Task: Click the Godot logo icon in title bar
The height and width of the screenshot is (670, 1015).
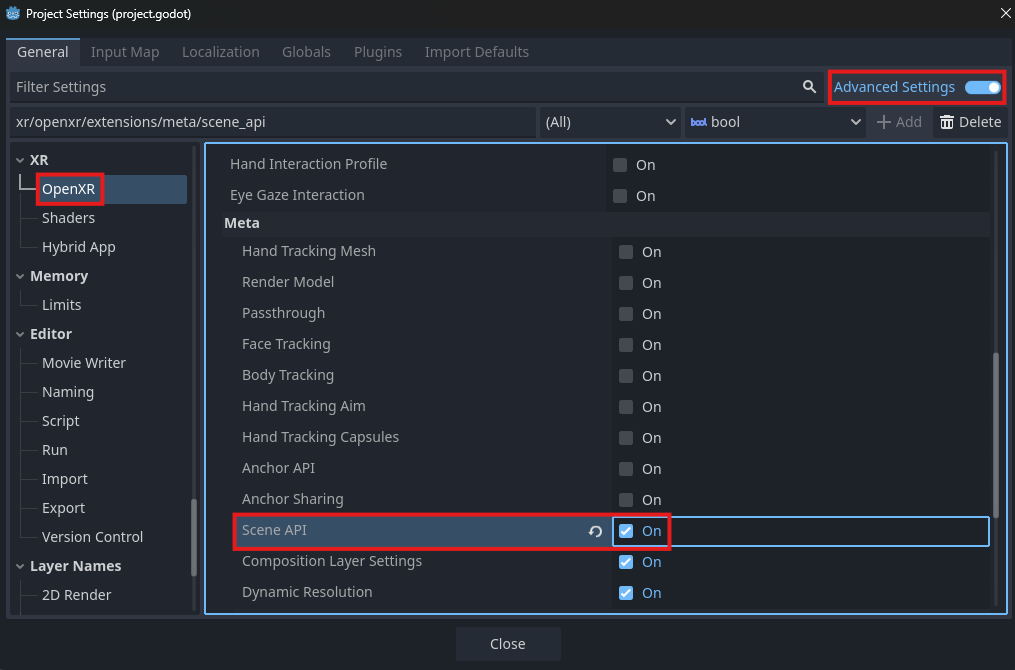Action: 12,13
